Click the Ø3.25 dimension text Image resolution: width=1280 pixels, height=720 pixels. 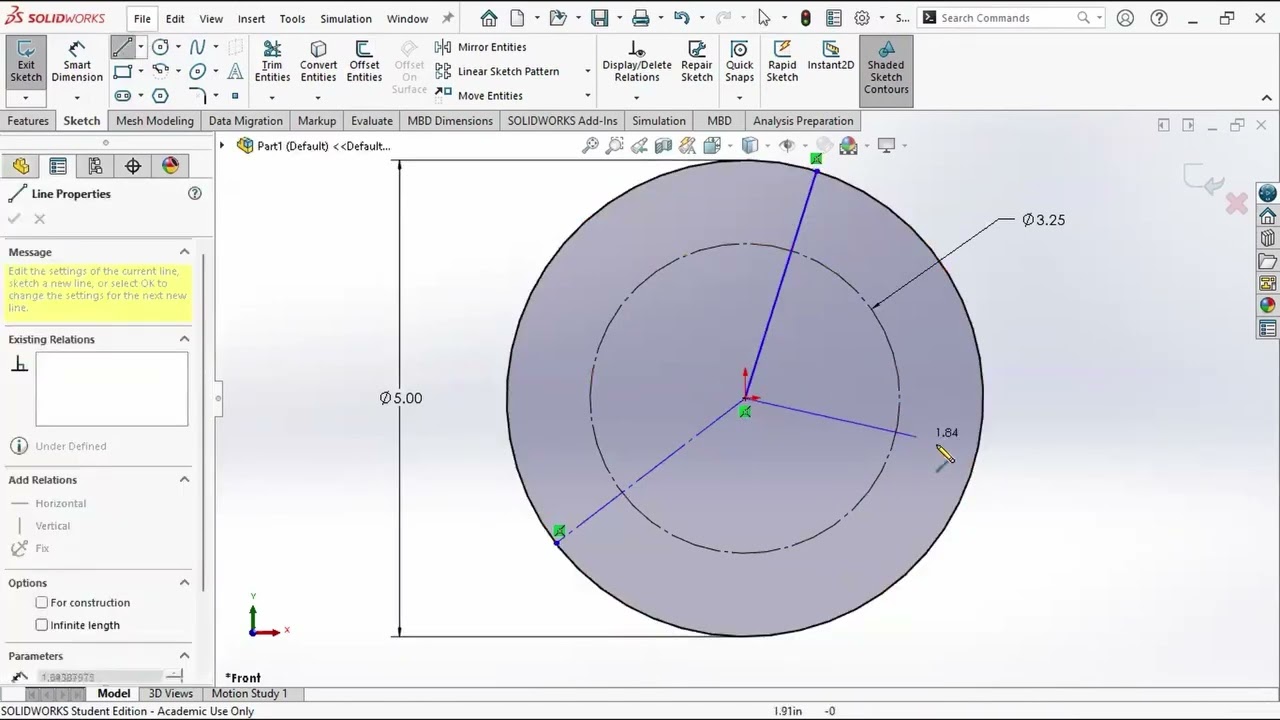pyautogui.click(x=1044, y=220)
